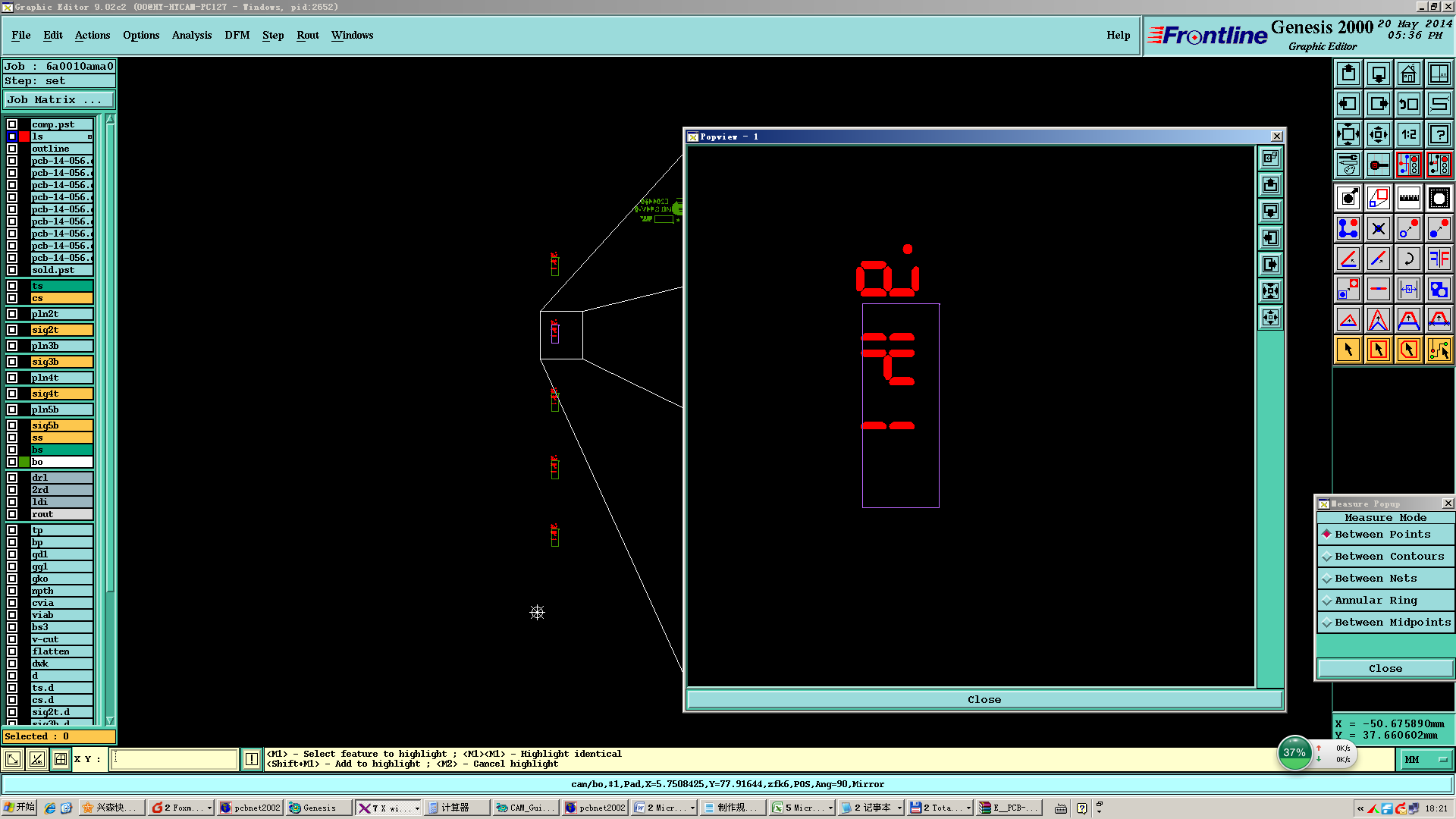This screenshot has width=1456, height=819.
Task: Click the red color swatch of ls layer
Action: click(x=24, y=136)
